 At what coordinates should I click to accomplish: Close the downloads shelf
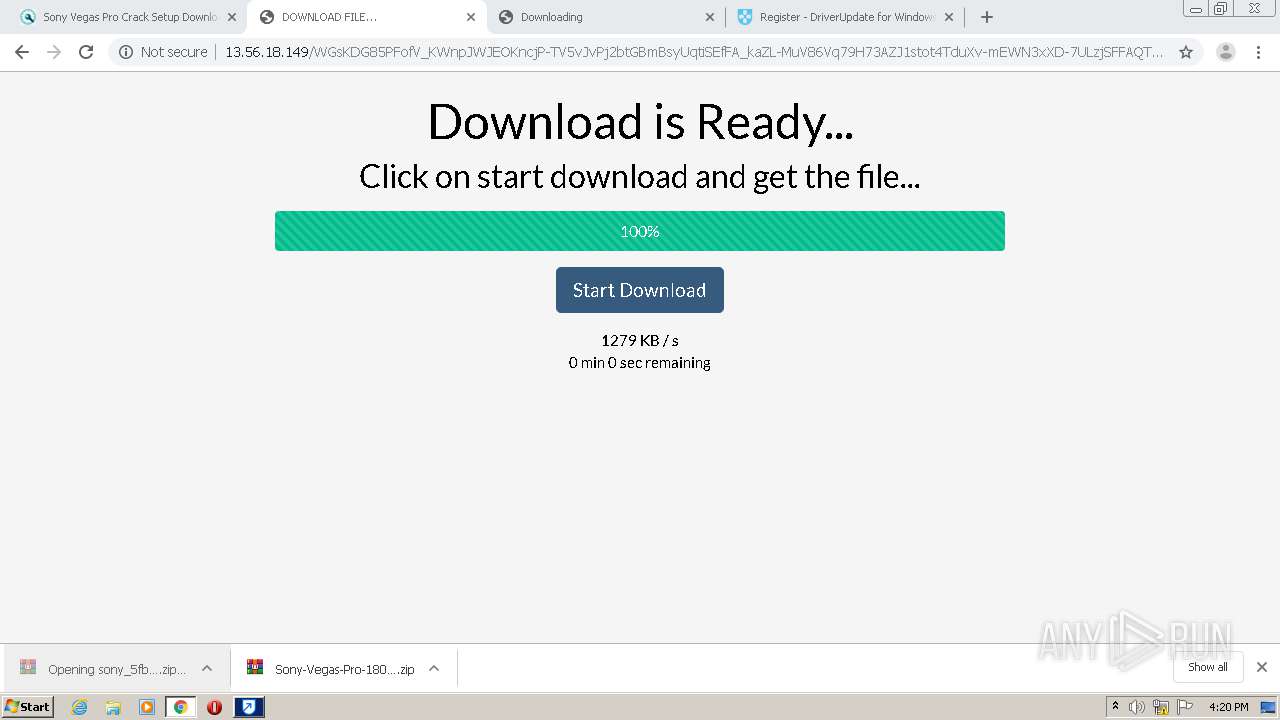(1262, 667)
